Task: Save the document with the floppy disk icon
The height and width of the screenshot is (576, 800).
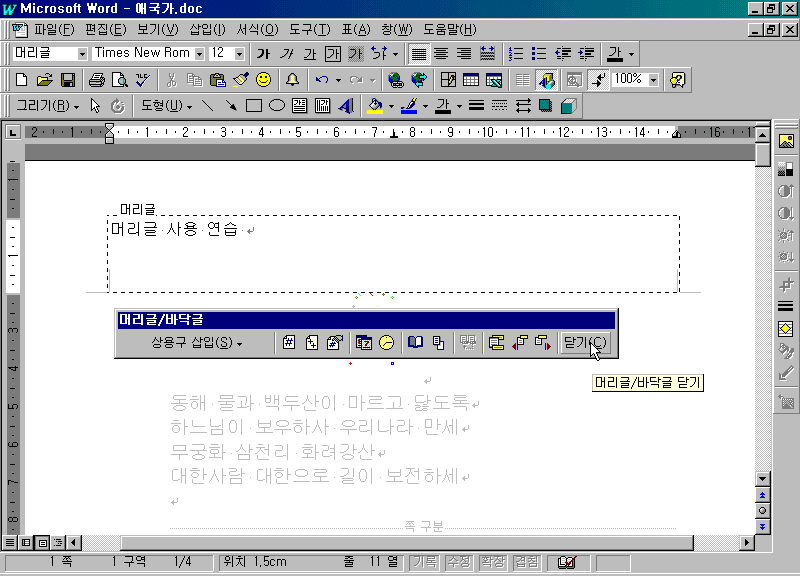Action: coord(68,80)
